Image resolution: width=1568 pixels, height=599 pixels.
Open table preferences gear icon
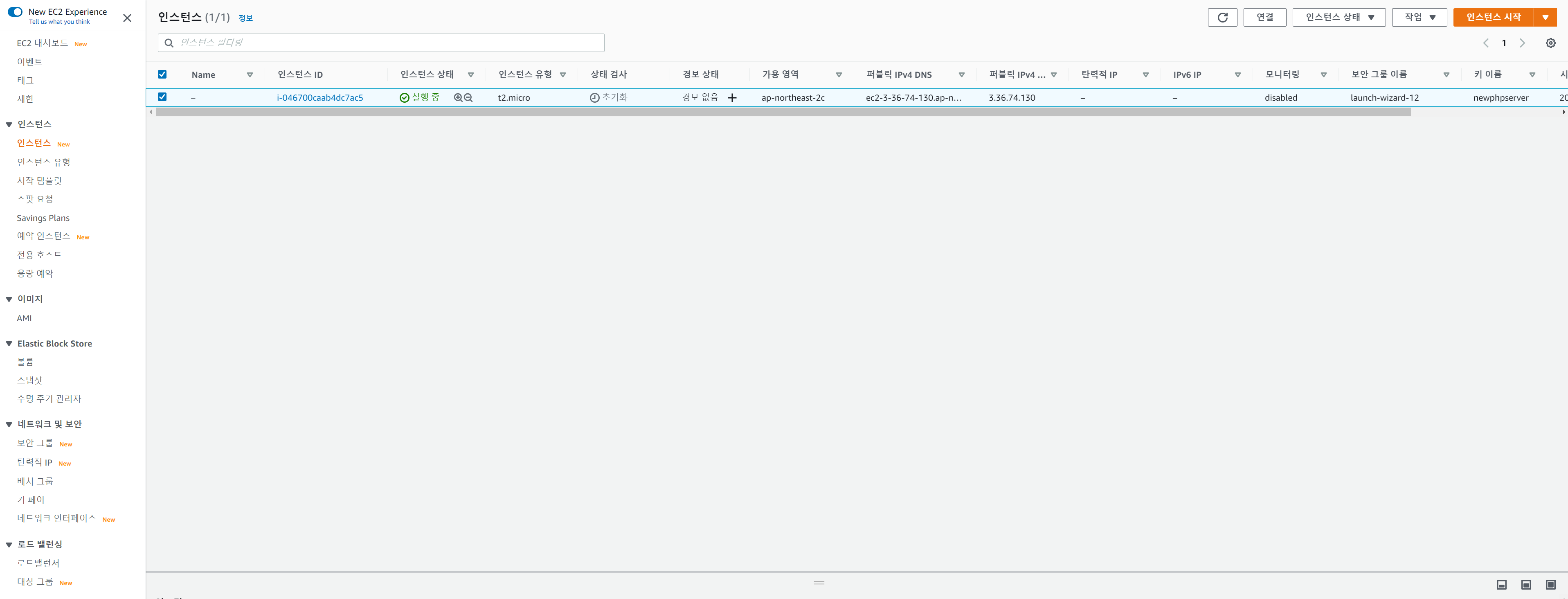tap(1550, 43)
